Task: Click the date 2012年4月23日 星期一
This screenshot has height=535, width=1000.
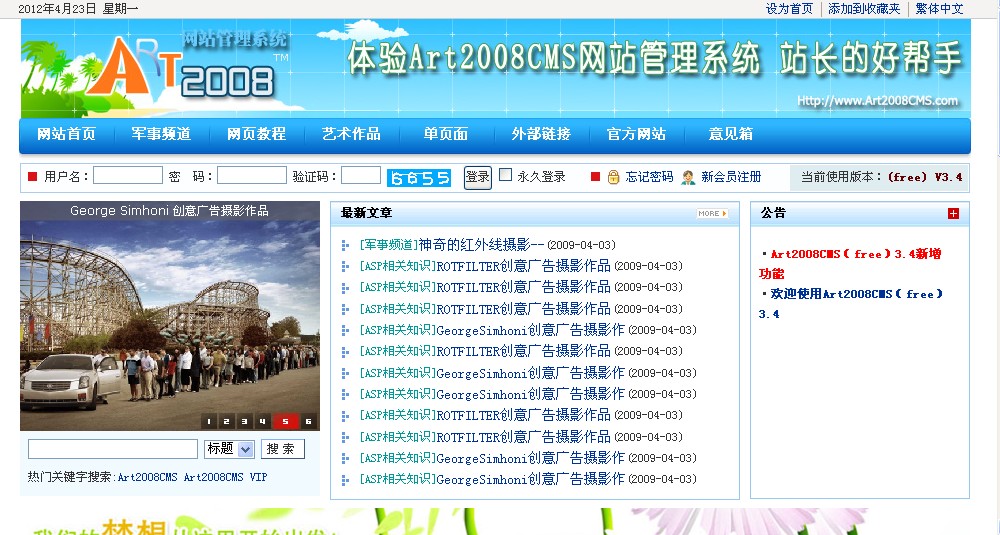Action: [78, 9]
